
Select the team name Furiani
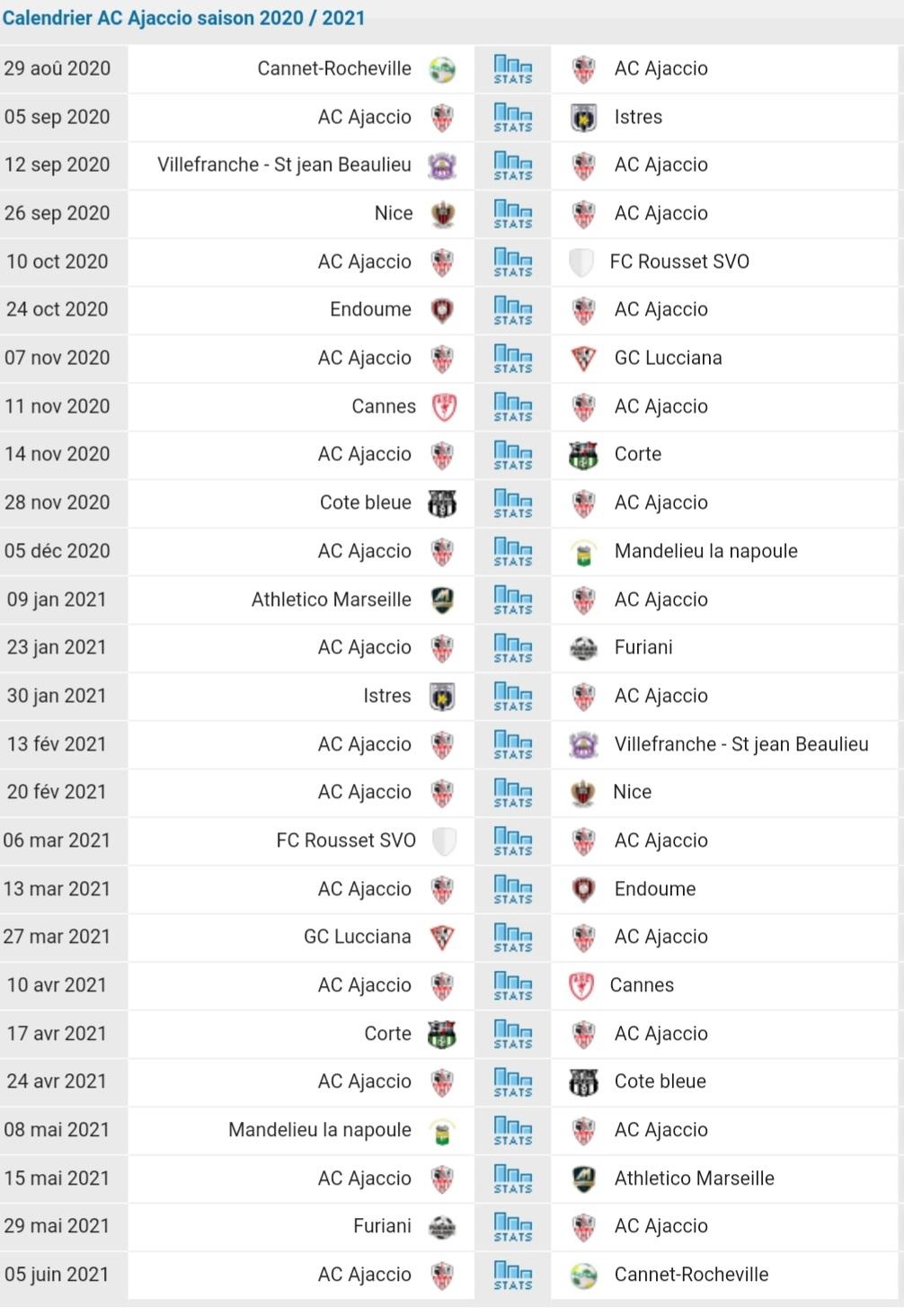pyautogui.click(x=644, y=647)
